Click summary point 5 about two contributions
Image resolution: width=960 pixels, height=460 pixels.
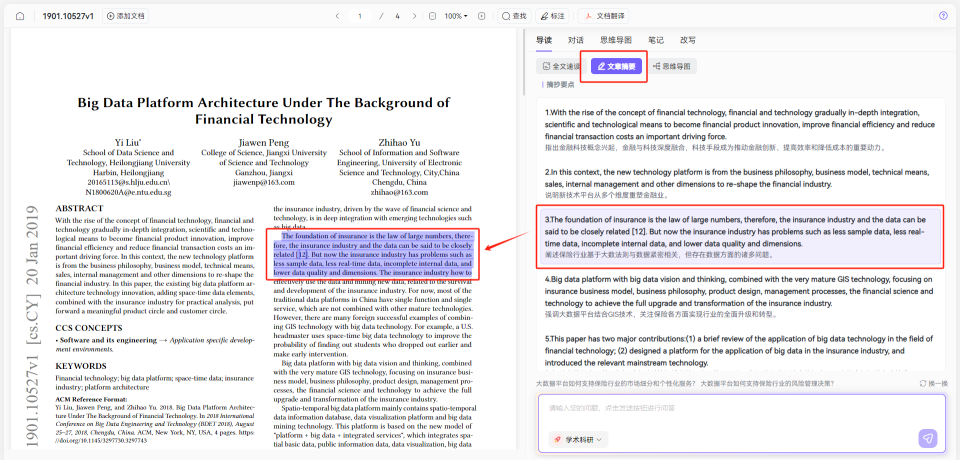click(x=740, y=350)
